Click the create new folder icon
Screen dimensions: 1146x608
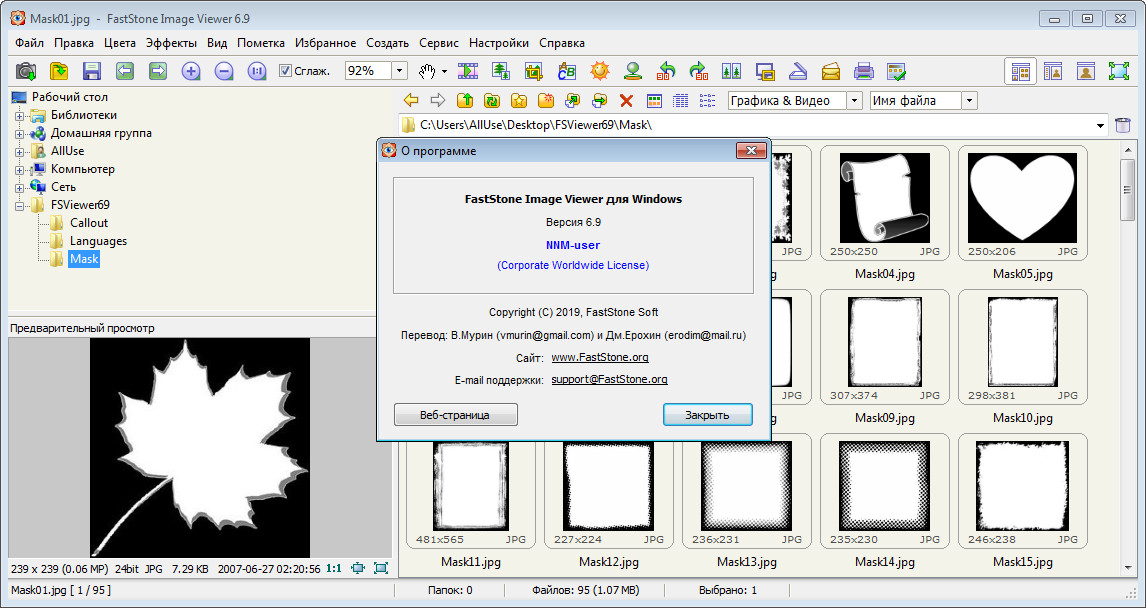(x=546, y=101)
